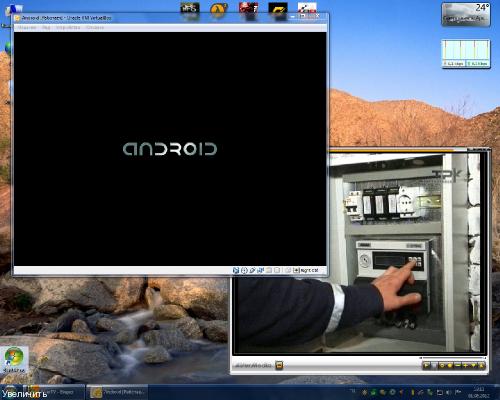This screenshot has width=500, height=400.
Task: Play video in the AVerMedia player
Action: point(426,365)
